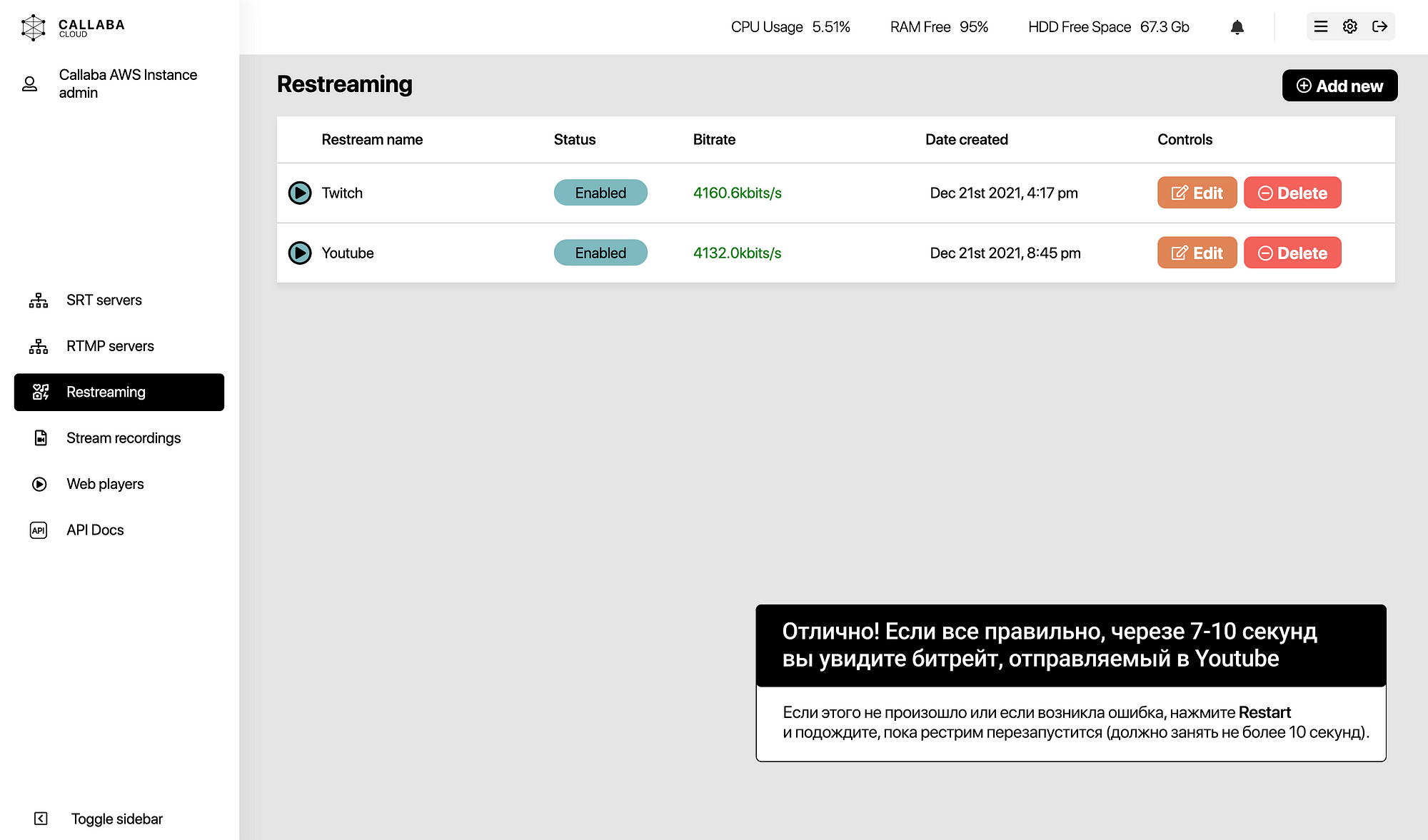Click HDD Free Space 67.3 Gb indicator
1428x840 pixels.
[x=1109, y=27]
